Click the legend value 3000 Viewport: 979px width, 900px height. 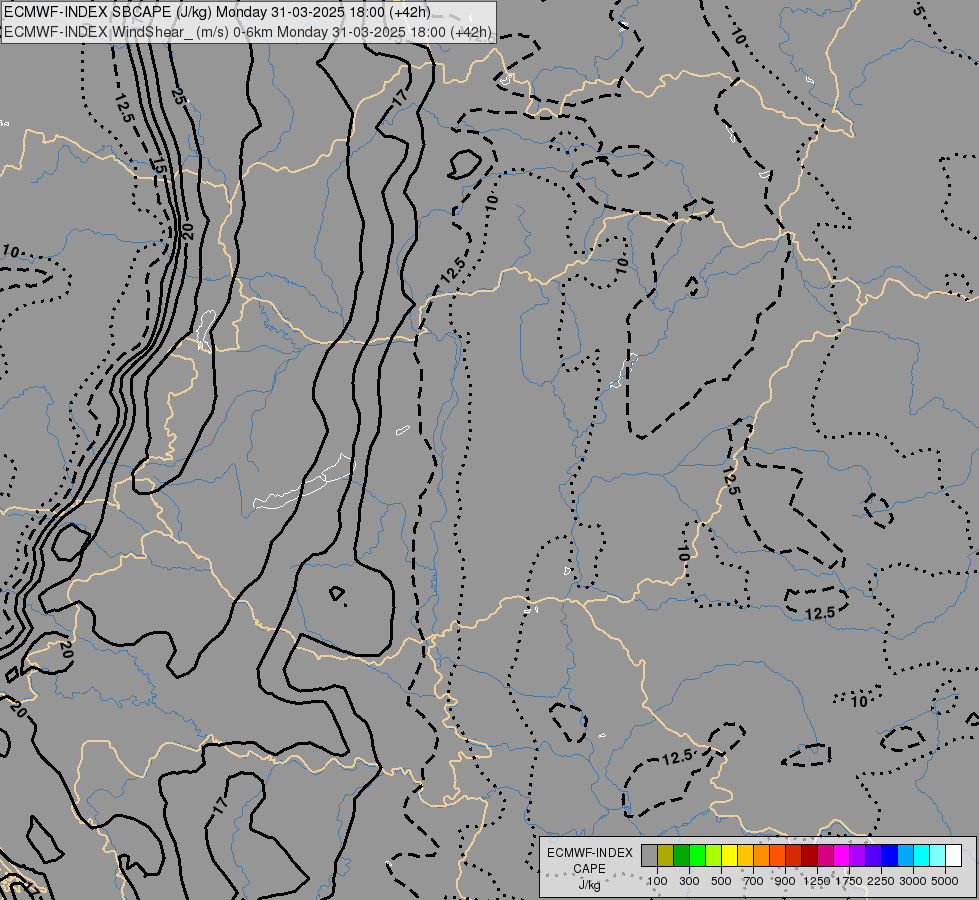pos(913,881)
